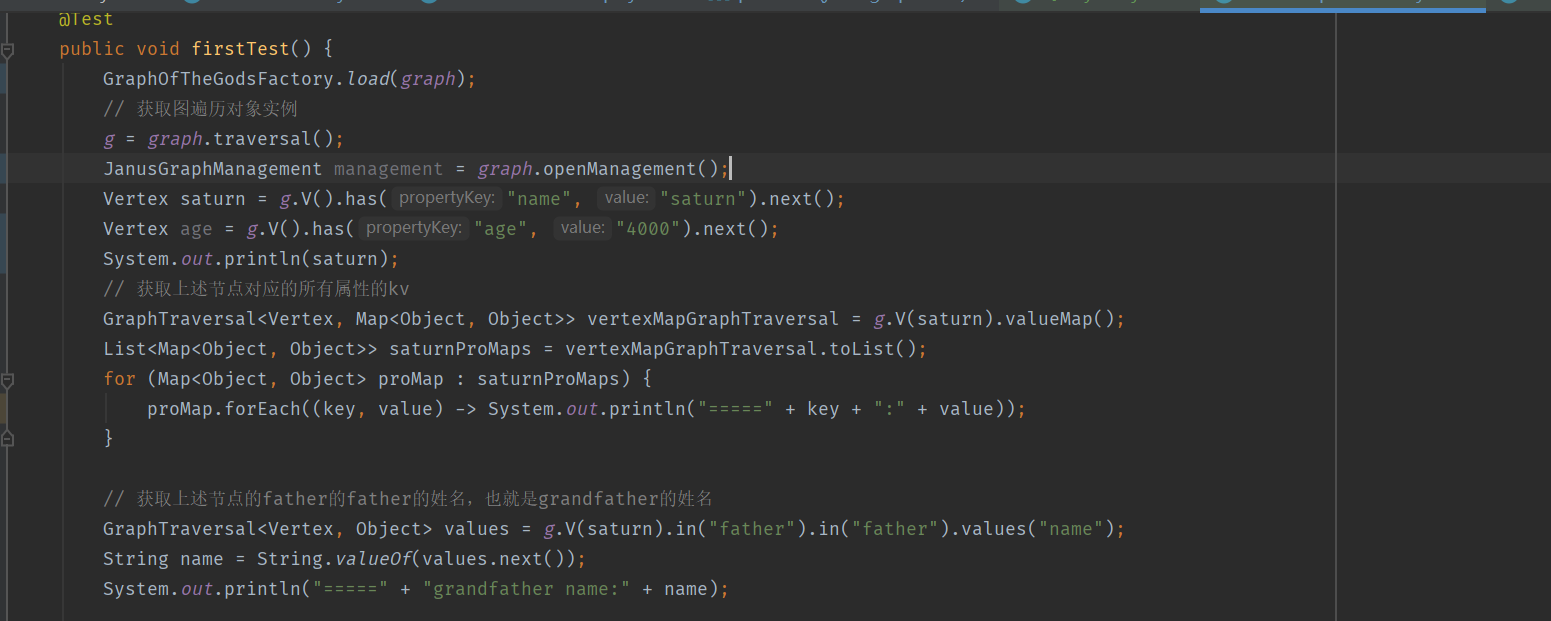Image resolution: width=1551 pixels, height=621 pixels.
Task: Click the blue change marker next to JanusGraphManagement line
Action: 3,168
